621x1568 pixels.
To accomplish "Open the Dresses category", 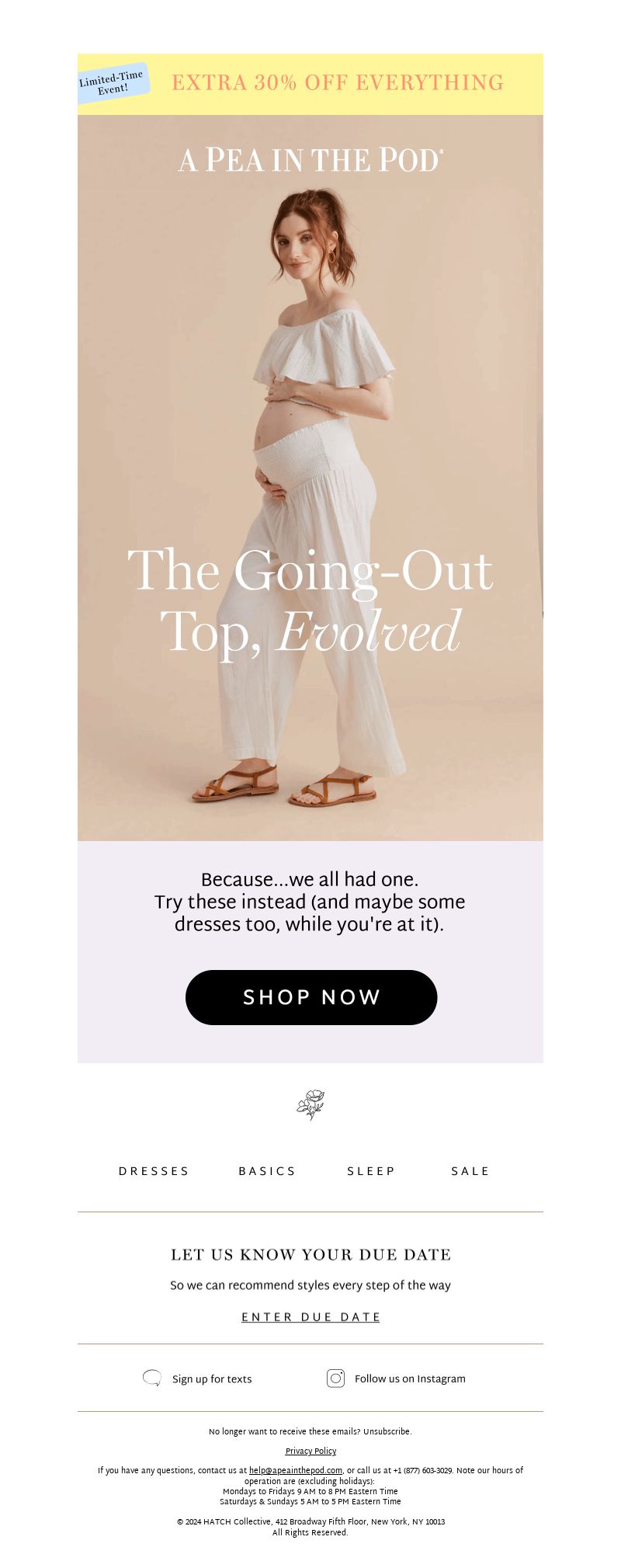I will click(154, 1171).
